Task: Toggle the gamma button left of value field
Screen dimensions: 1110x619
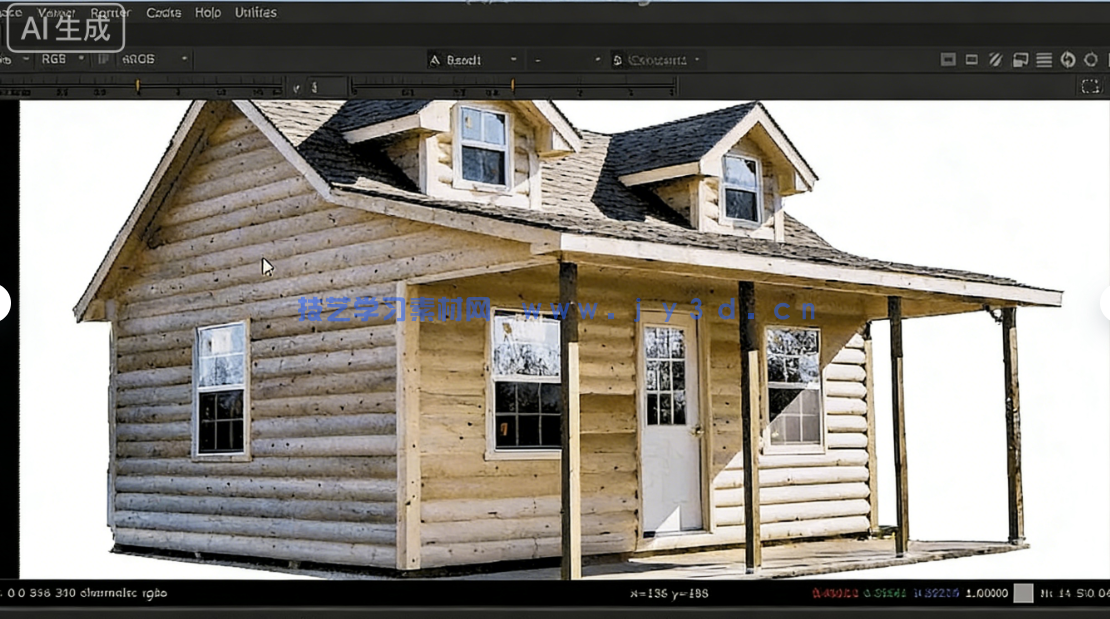Action: (x=296, y=87)
